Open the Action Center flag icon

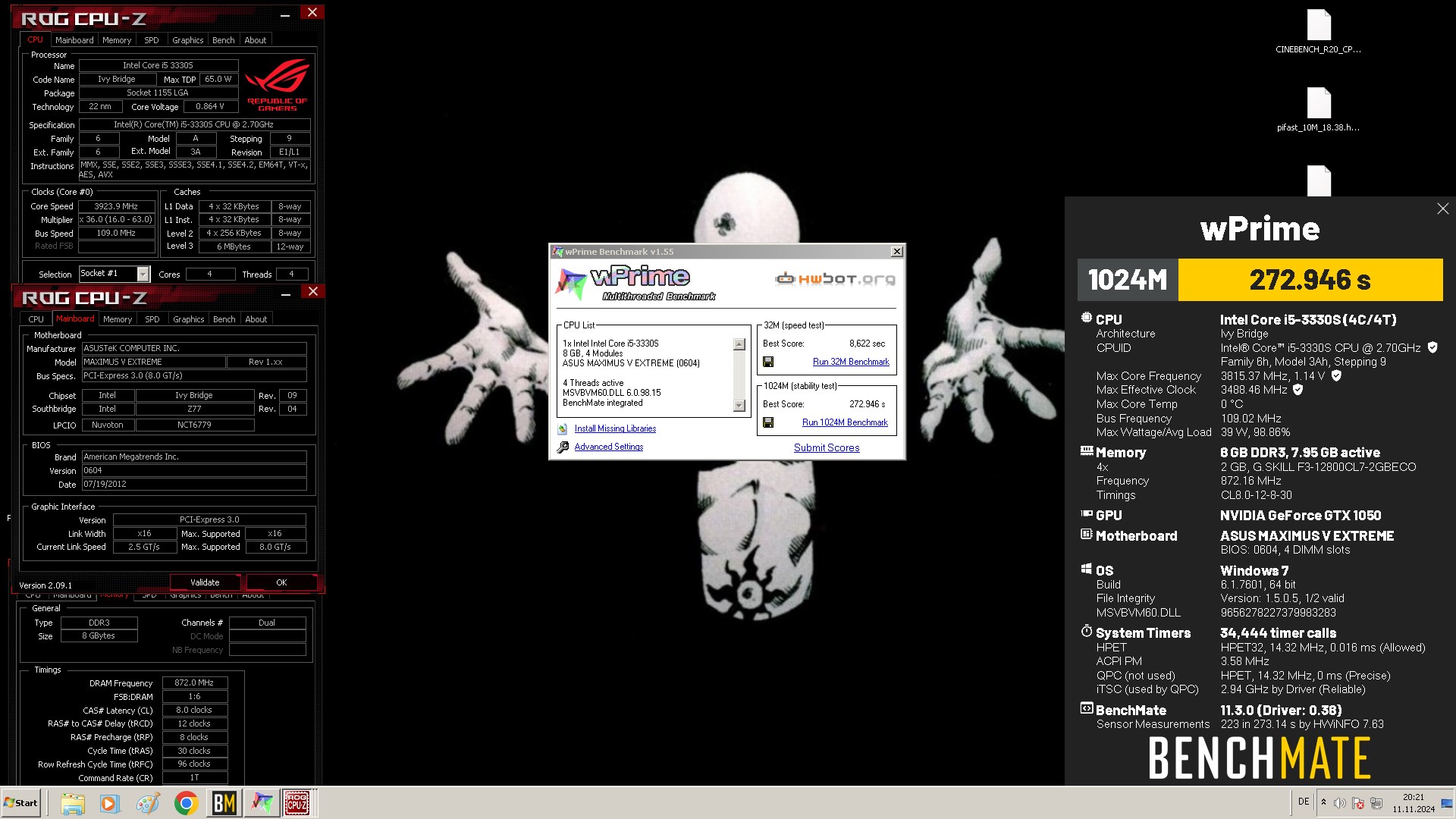(1358, 802)
